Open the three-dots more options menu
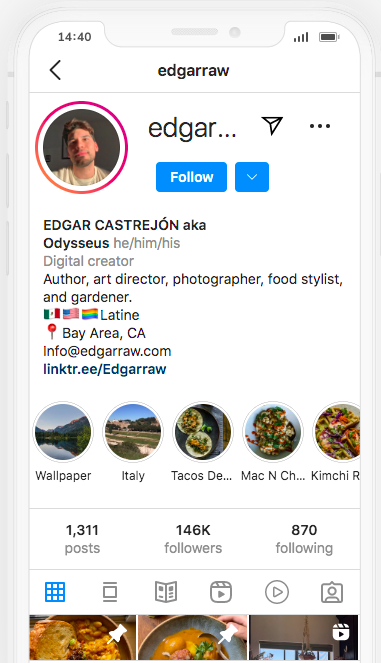Viewport: 381px width, 663px height. 320,126
